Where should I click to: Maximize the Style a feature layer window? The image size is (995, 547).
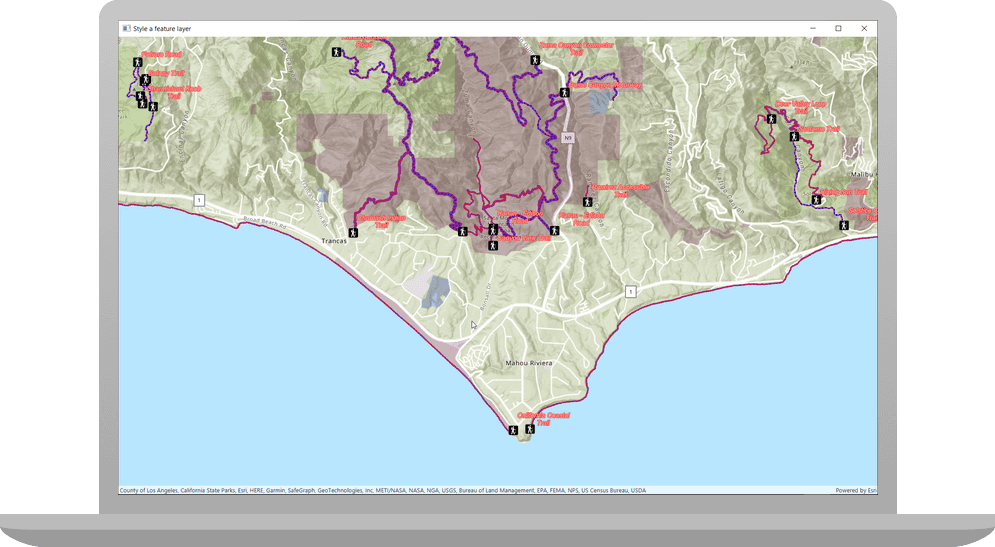coord(838,28)
